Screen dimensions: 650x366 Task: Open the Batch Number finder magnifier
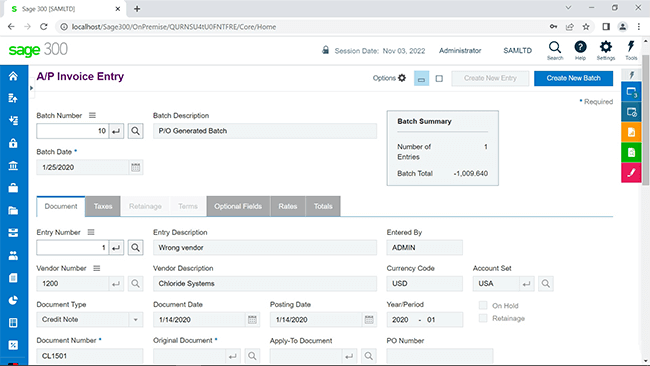(x=136, y=131)
